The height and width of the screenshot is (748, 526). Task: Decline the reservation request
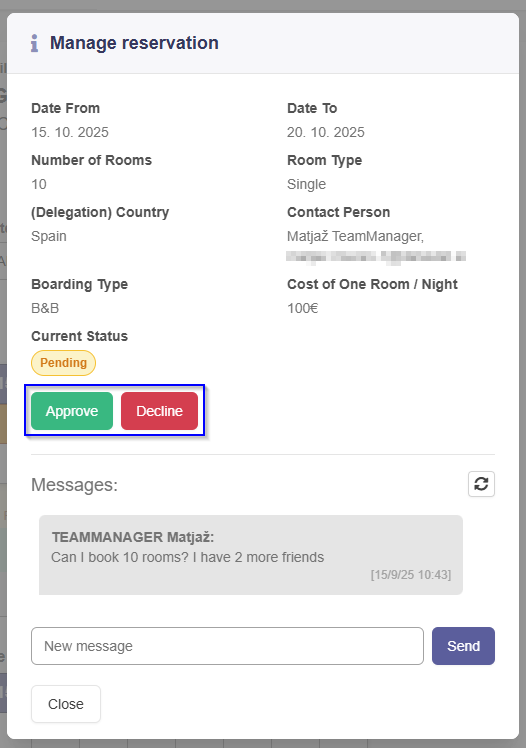pos(159,411)
